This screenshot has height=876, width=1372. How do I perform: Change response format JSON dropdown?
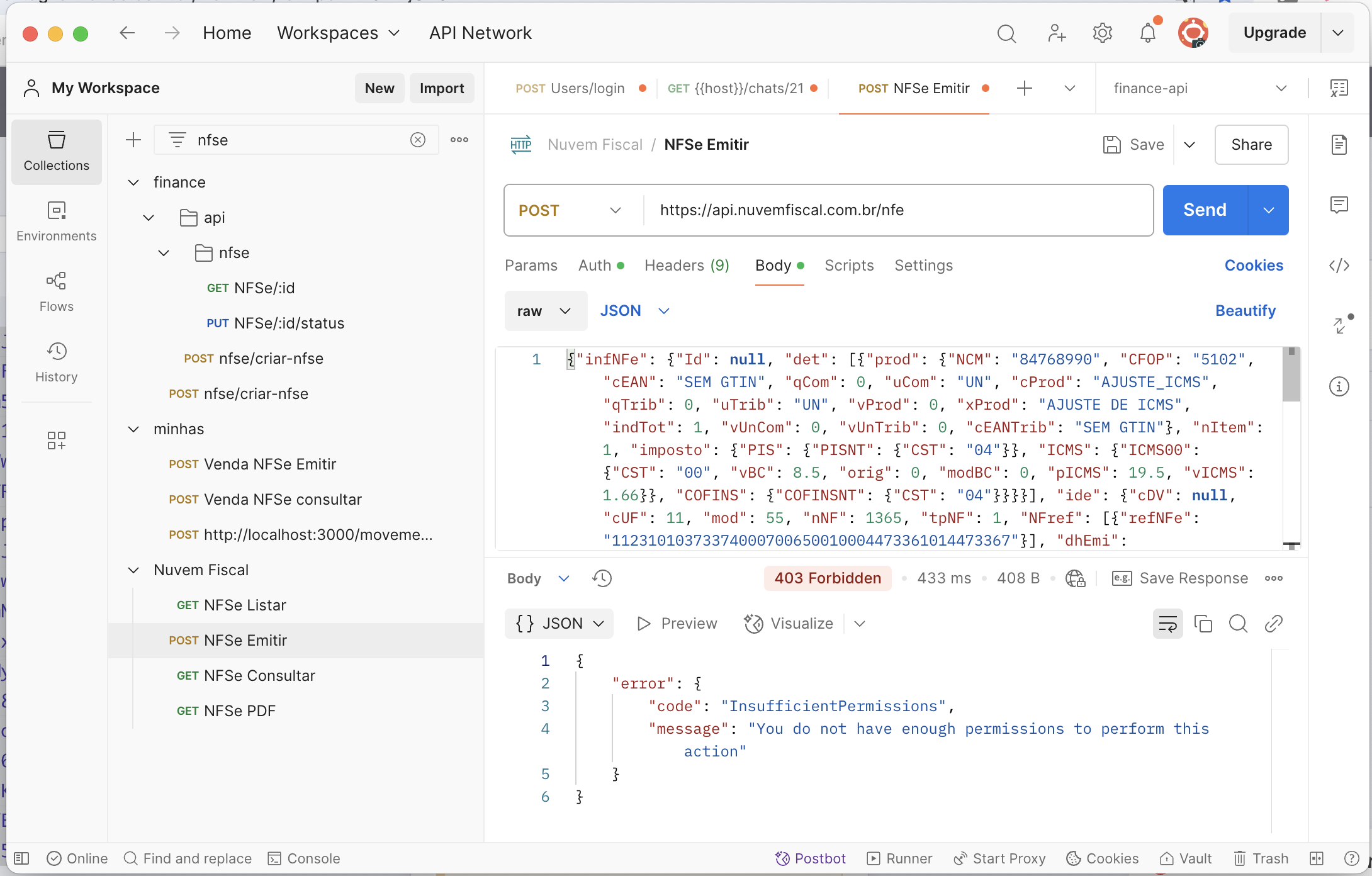[x=559, y=624]
